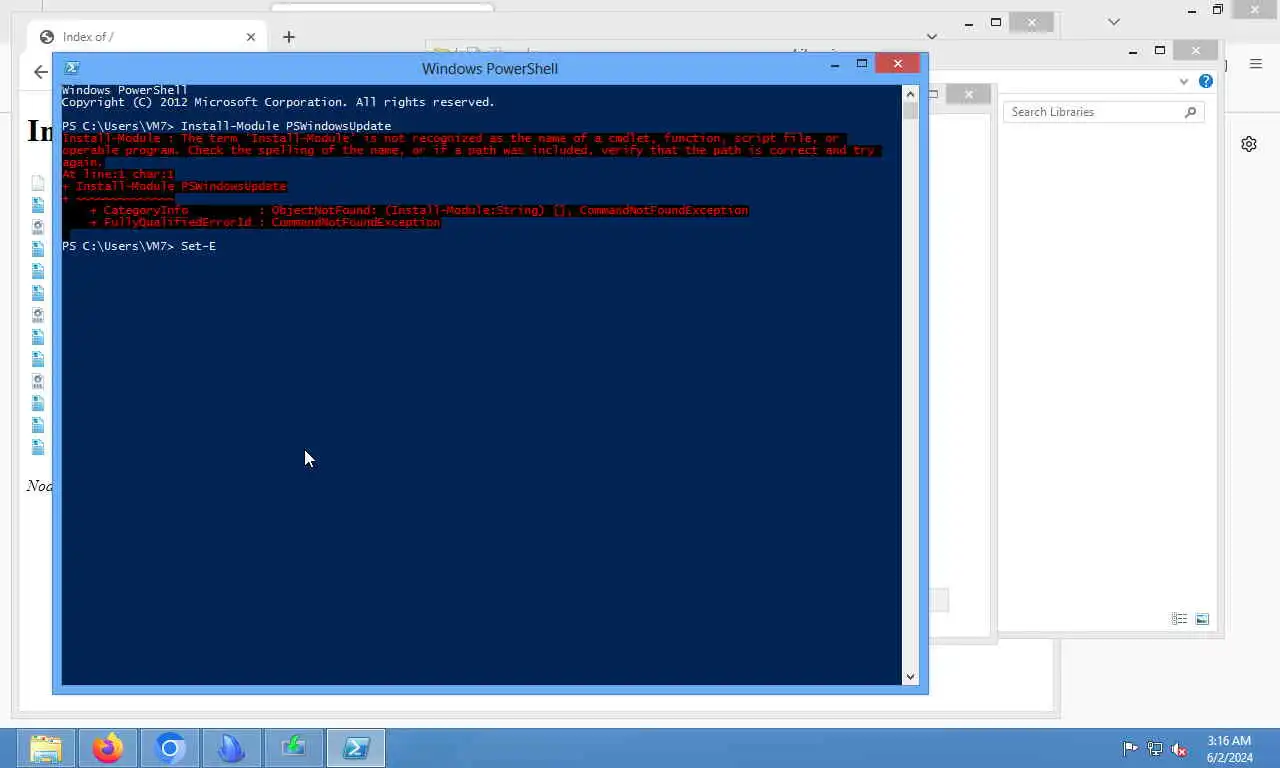Image resolution: width=1280 pixels, height=768 pixels.
Task: Launch Firefox from the taskbar
Action: pyautogui.click(x=108, y=748)
